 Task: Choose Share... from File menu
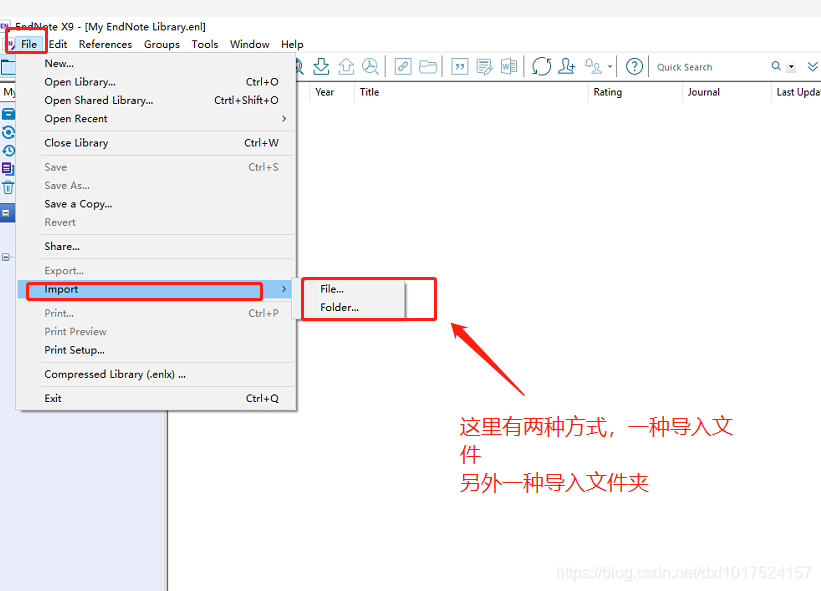pos(156,247)
